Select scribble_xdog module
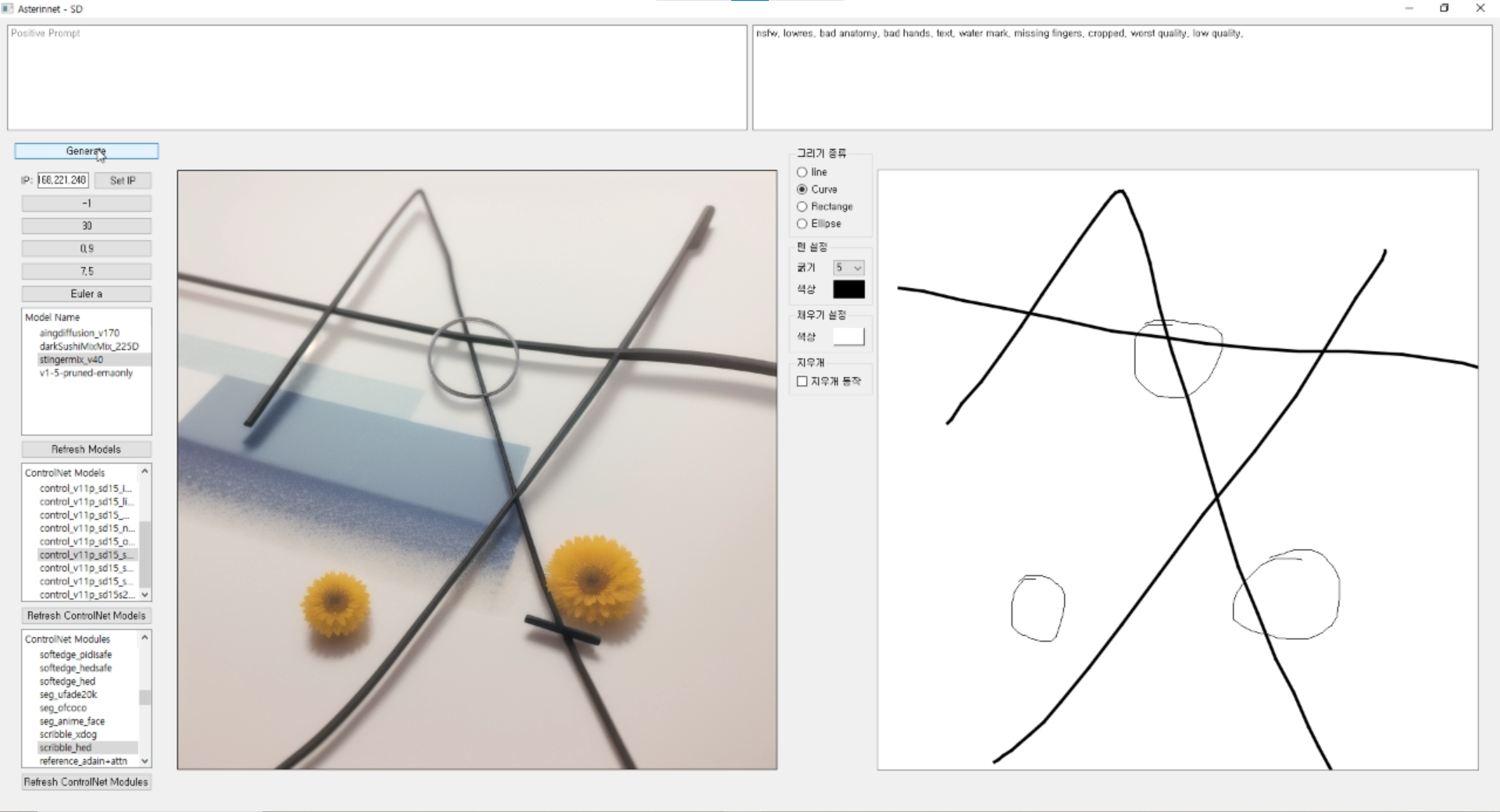1500x812 pixels. pos(68,734)
